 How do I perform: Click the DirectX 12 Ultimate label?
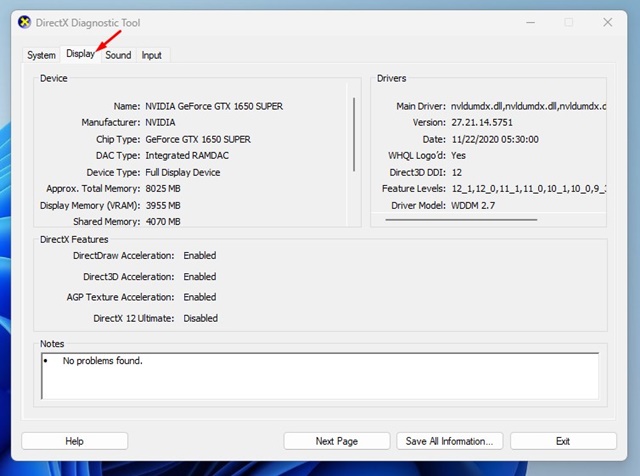pyautogui.click(x=134, y=318)
